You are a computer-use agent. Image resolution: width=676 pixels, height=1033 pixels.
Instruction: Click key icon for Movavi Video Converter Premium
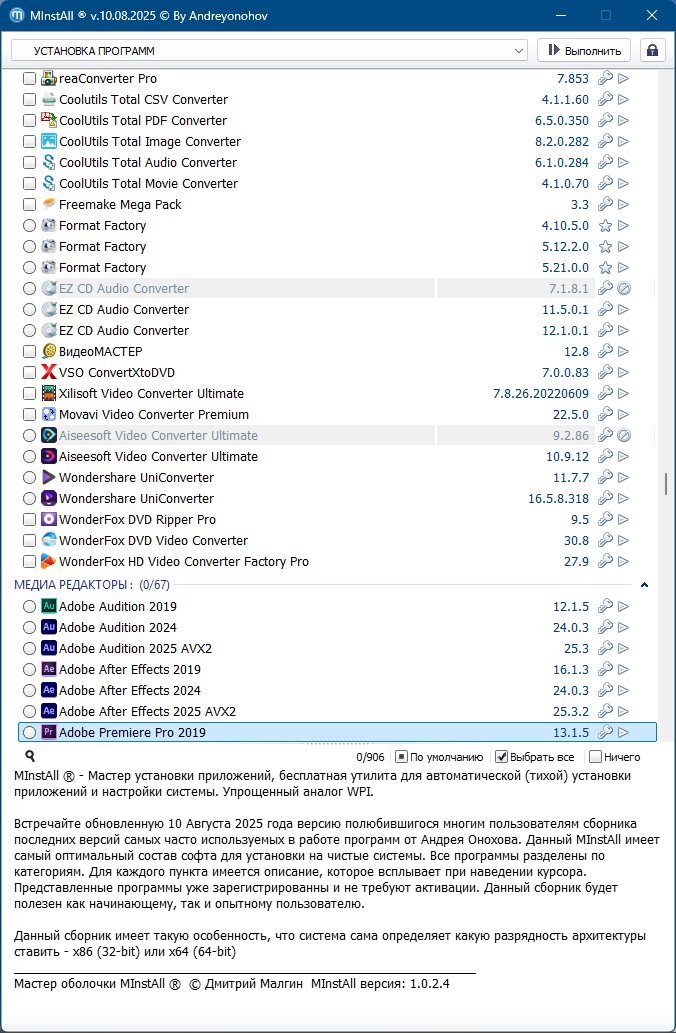(x=605, y=414)
